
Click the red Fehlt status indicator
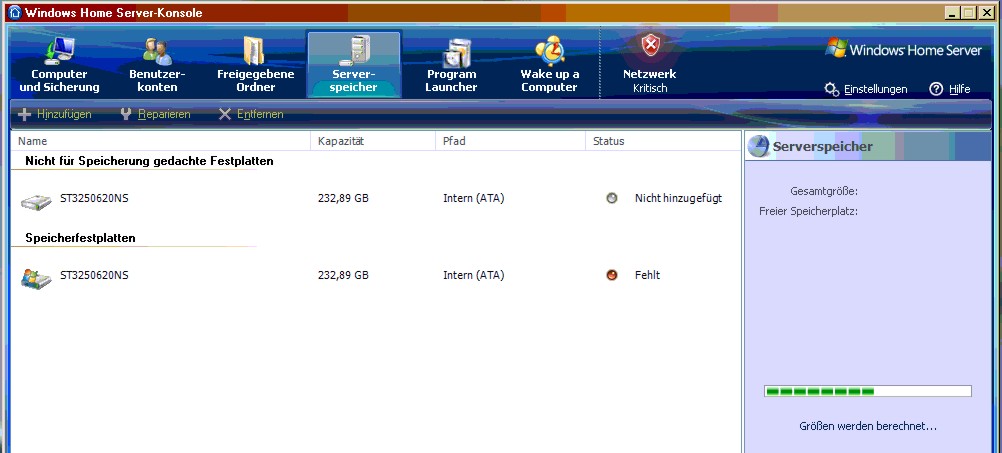tap(612, 275)
